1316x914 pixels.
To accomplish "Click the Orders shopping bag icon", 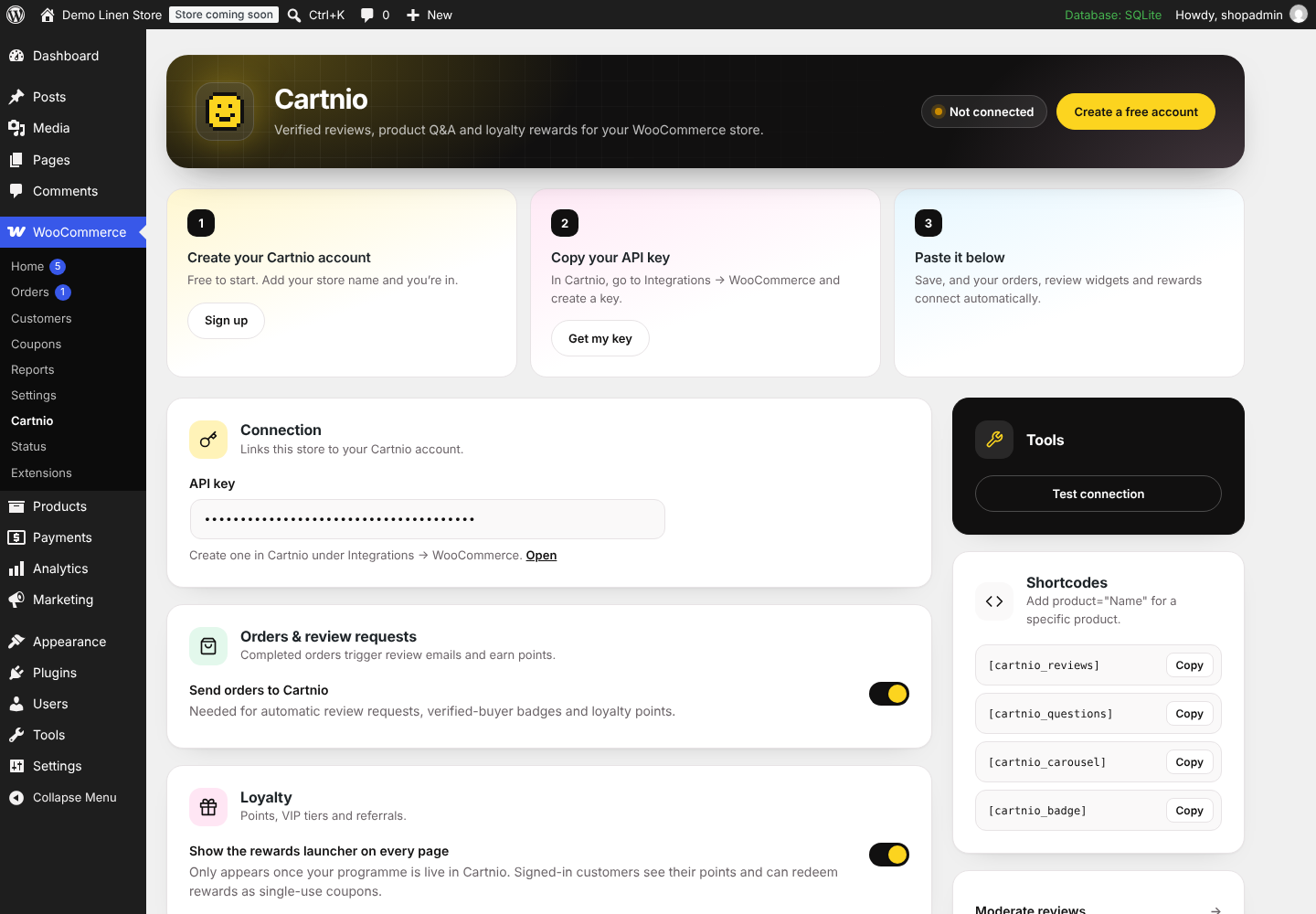I will [208, 646].
